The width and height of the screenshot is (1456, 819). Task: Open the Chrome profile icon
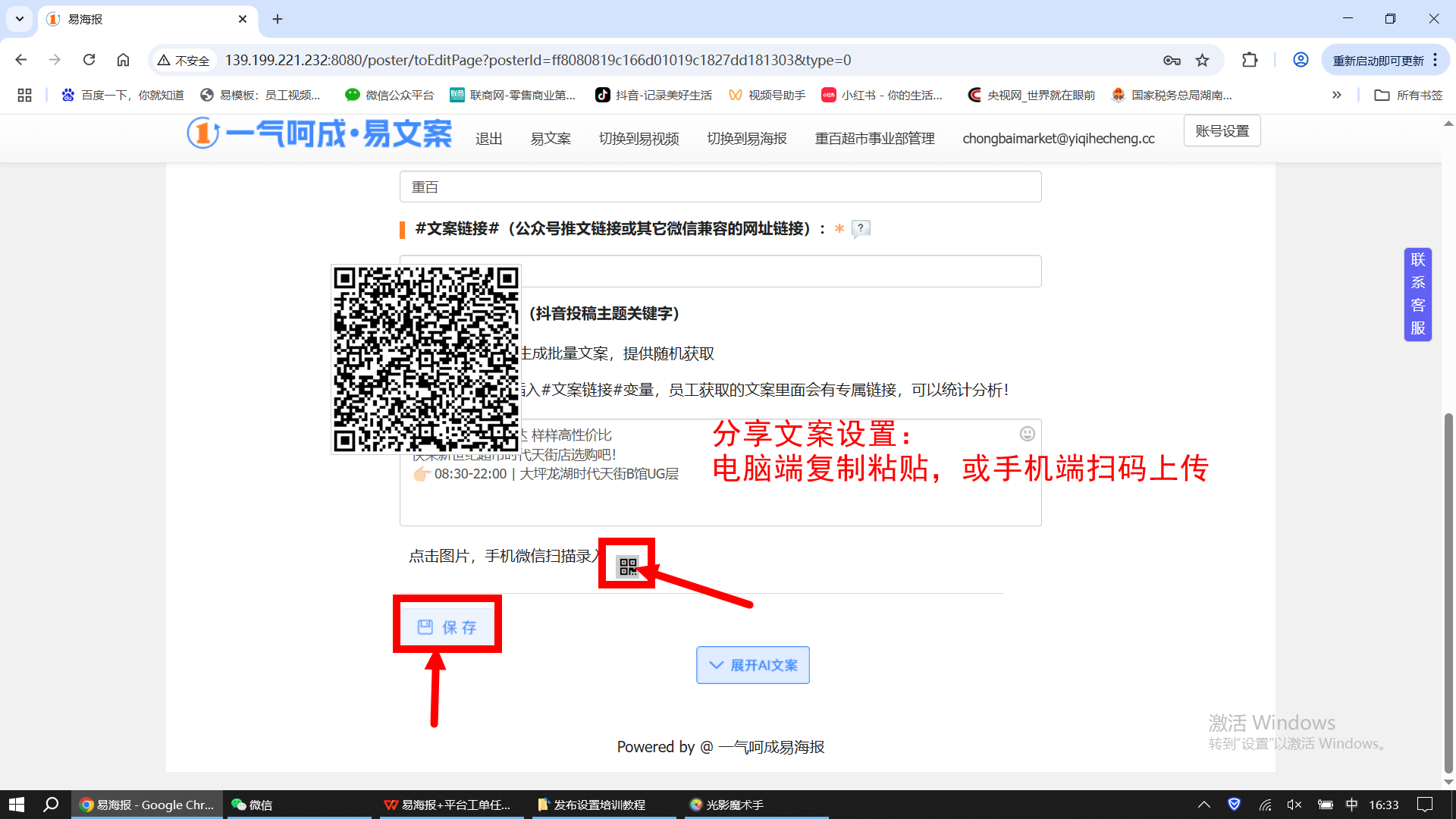(1301, 60)
